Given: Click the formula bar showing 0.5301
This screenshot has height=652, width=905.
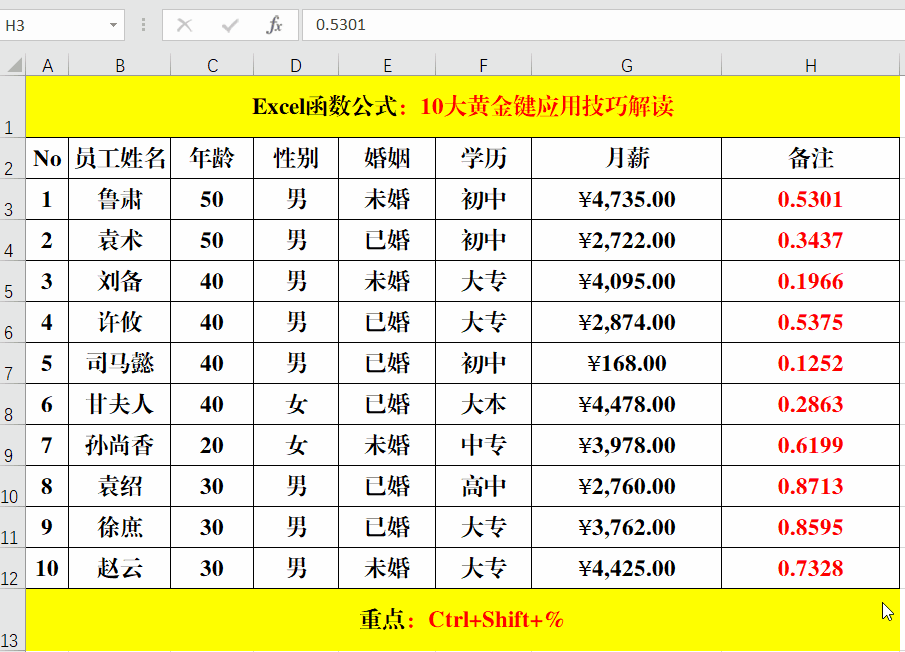Looking at the screenshot, I should coord(603,25).
